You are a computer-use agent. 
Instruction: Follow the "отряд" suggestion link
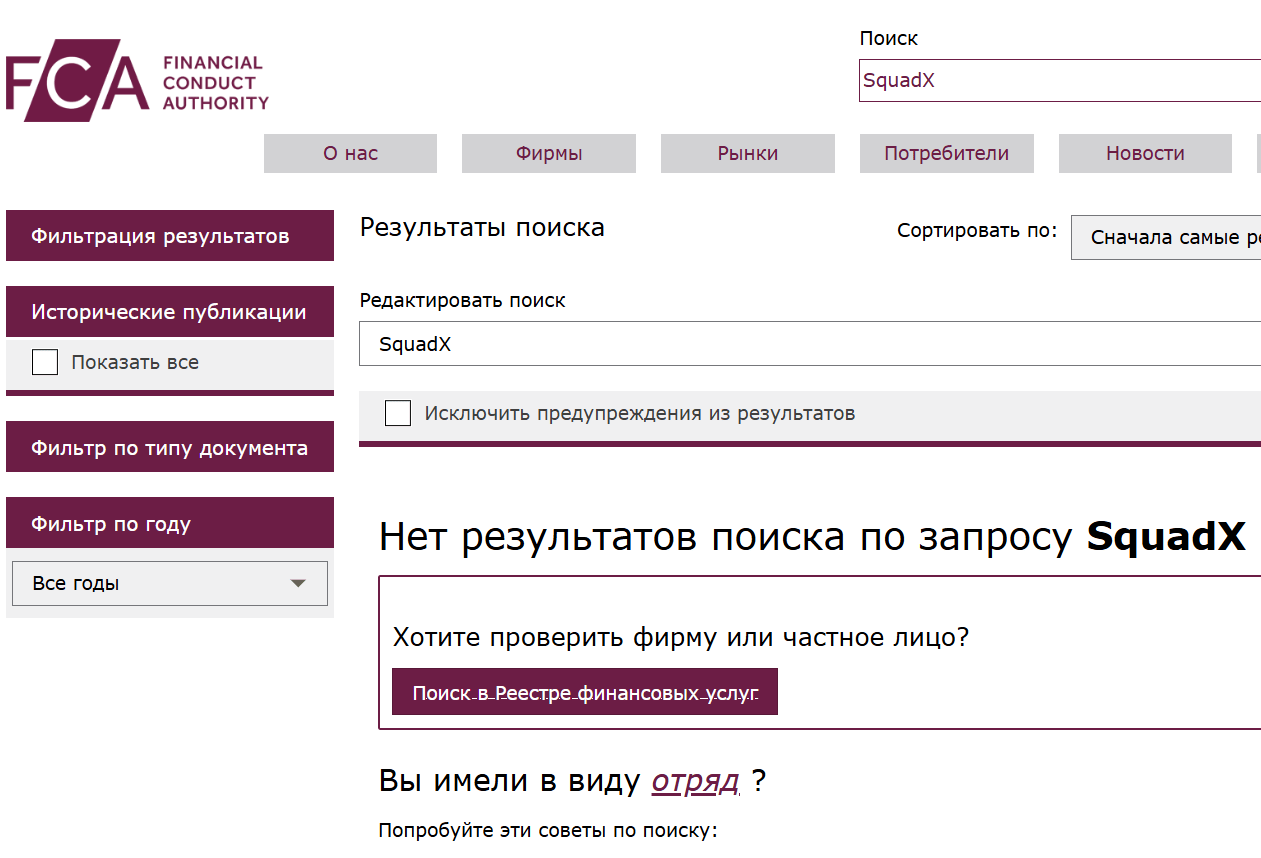coord(695,780)
